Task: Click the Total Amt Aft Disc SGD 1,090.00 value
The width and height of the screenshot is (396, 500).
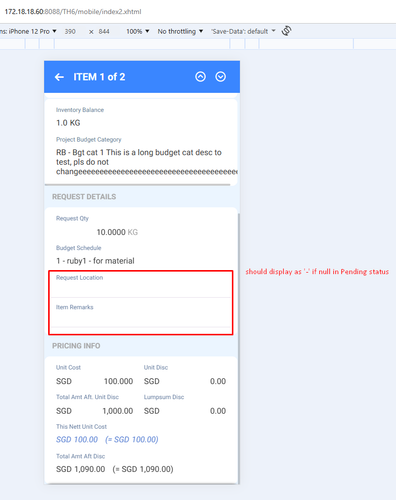Action: [x=81, y=469]
